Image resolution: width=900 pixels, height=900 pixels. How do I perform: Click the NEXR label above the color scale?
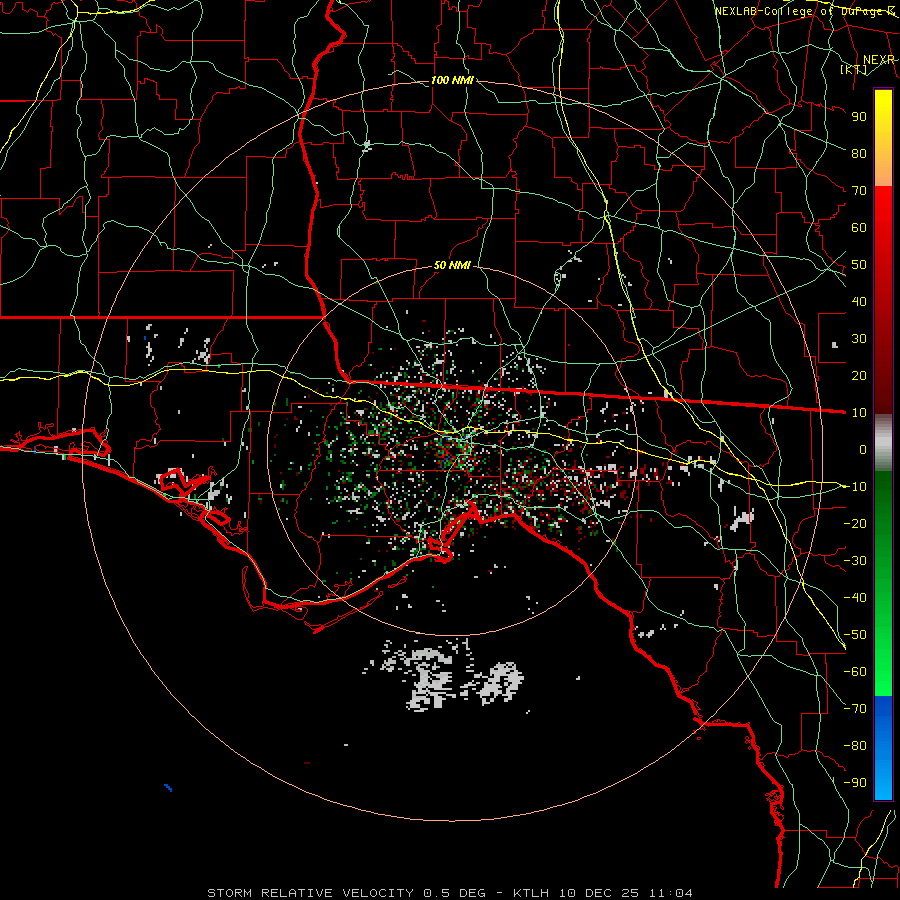click(x=878, y=60)
